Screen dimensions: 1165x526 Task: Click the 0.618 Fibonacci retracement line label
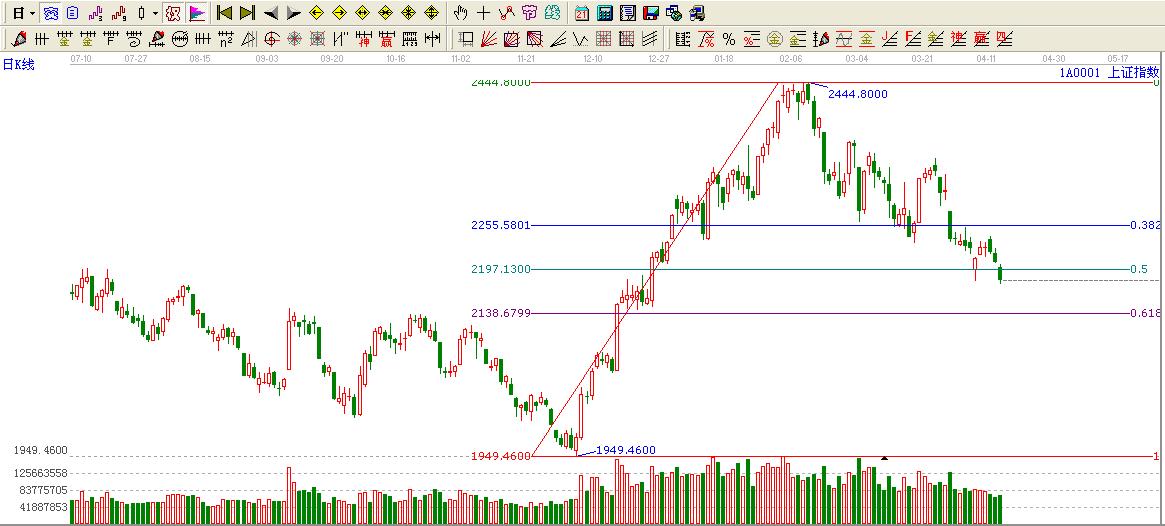pyautogui.click(x=1145, y=313)
